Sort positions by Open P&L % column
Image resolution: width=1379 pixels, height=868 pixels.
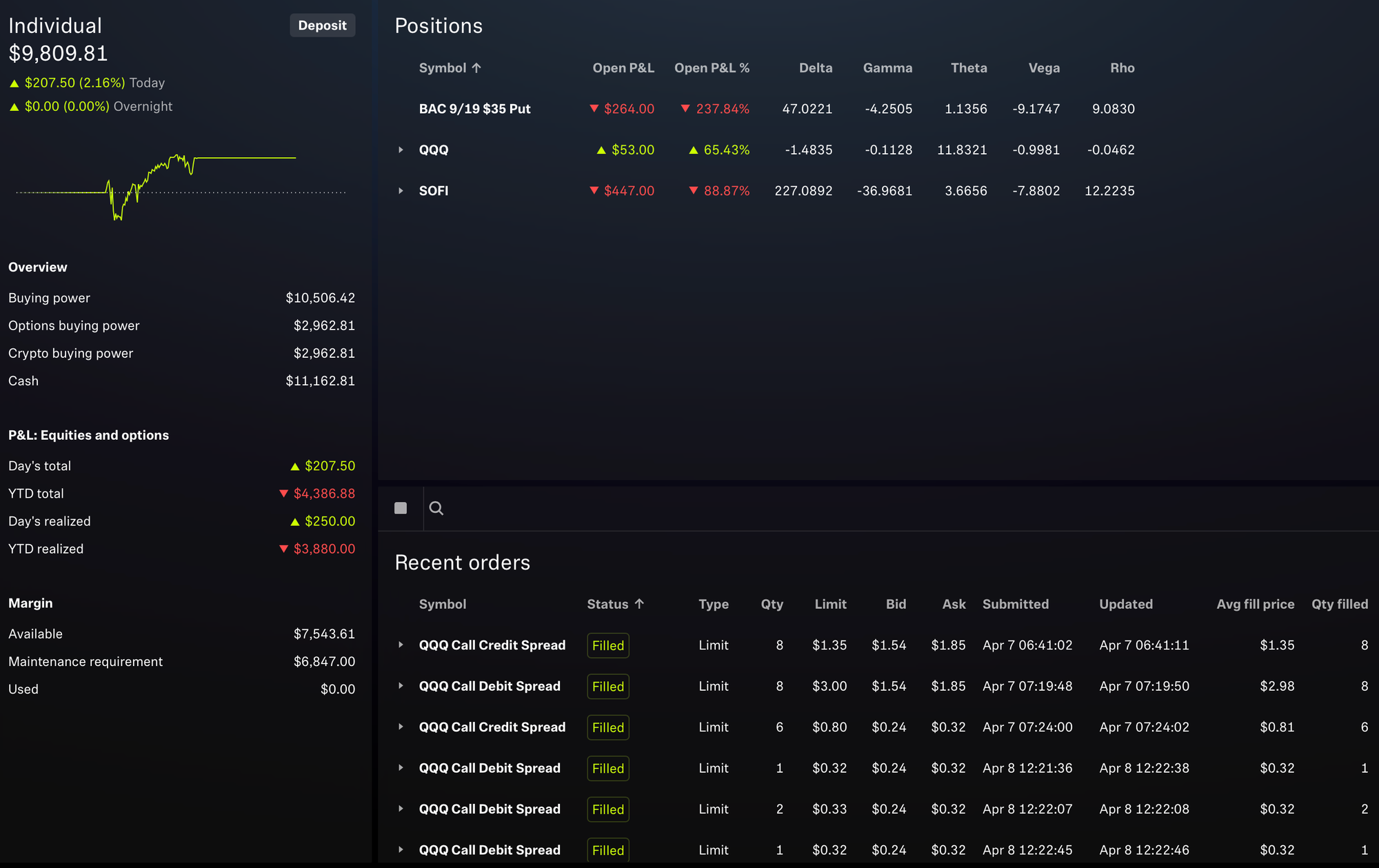pyautogui.click(x=712, y=68)
